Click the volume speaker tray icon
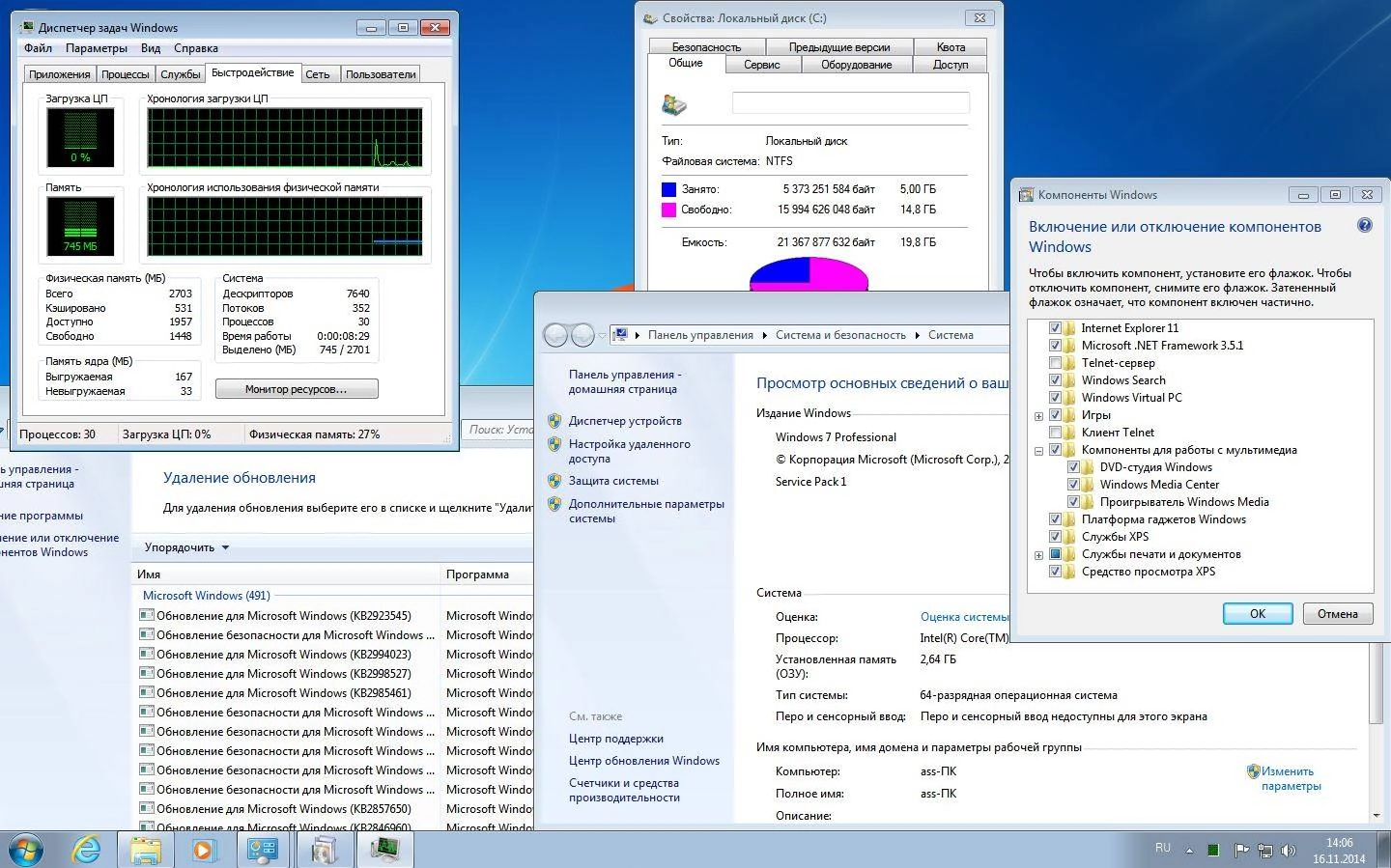Image resolution: width=1391 pixels, height=868 pixels. [1288, 851]
